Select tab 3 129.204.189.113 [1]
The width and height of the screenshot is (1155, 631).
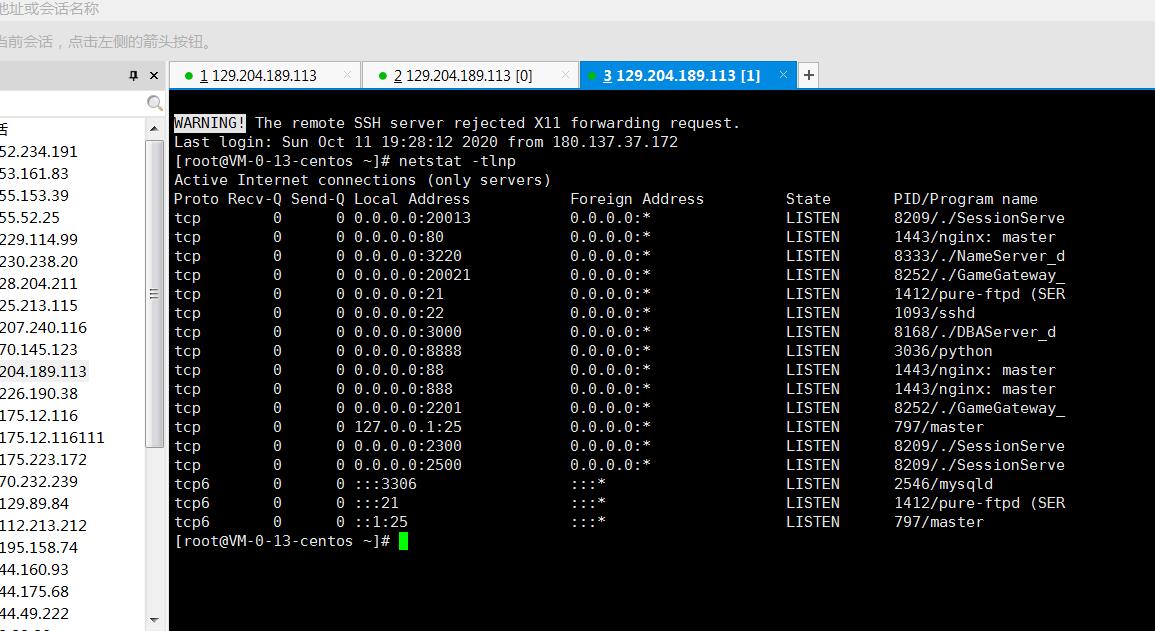681,76
